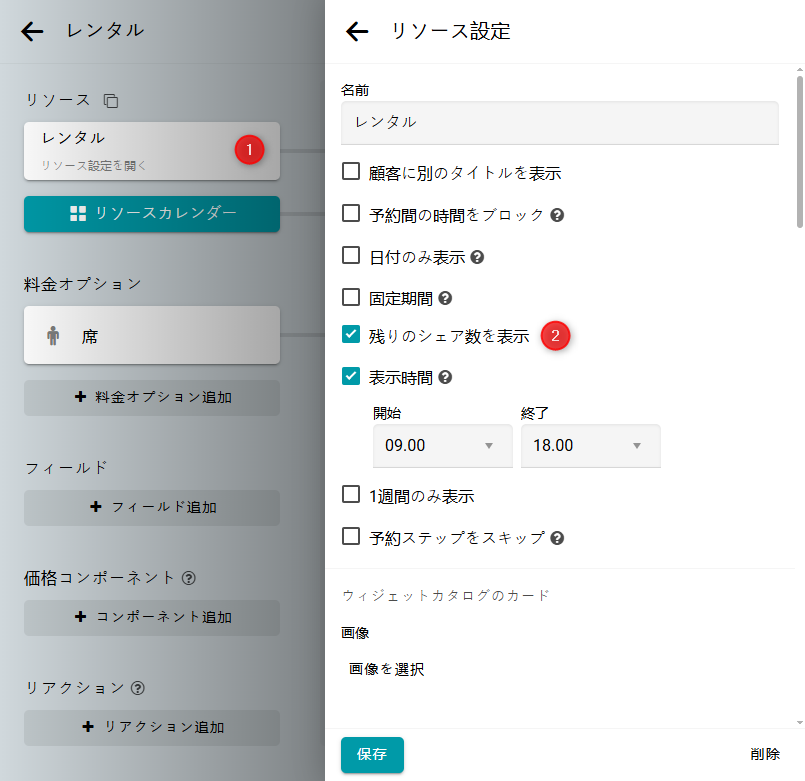Screen dimensions: 805x781
Task: Click the settings panel vertical scrollbar
Action: tap(798, 150)
